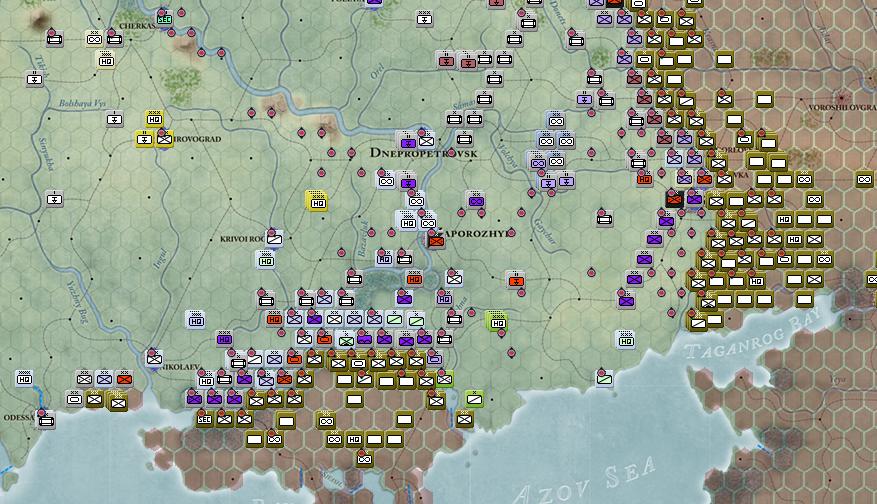Select gray counter on the Tikich river

coord(35,79)
